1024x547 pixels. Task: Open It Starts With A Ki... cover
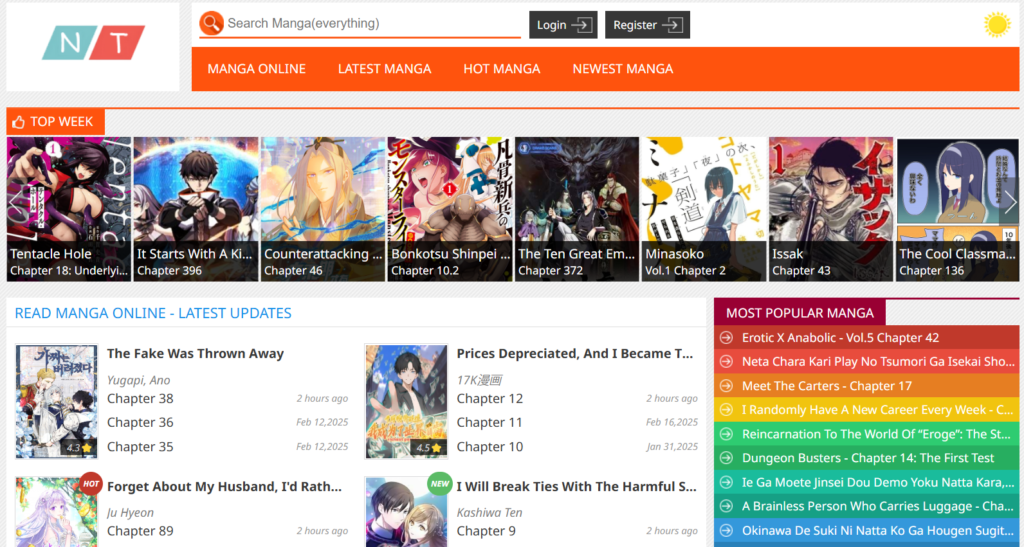click(196, 209)
